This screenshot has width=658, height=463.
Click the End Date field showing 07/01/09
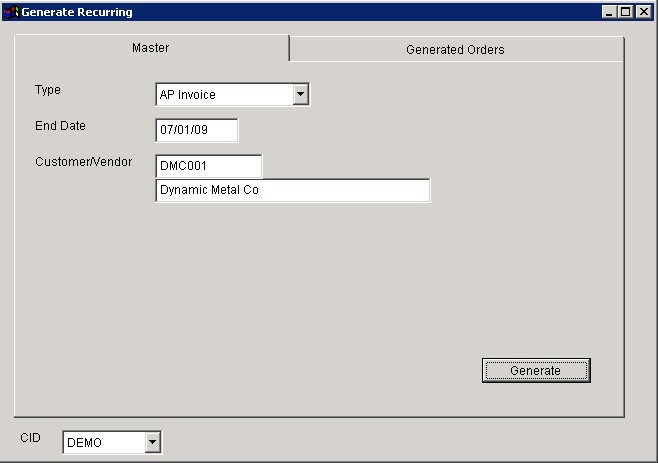pyautogui.click(x=196, y=130)
